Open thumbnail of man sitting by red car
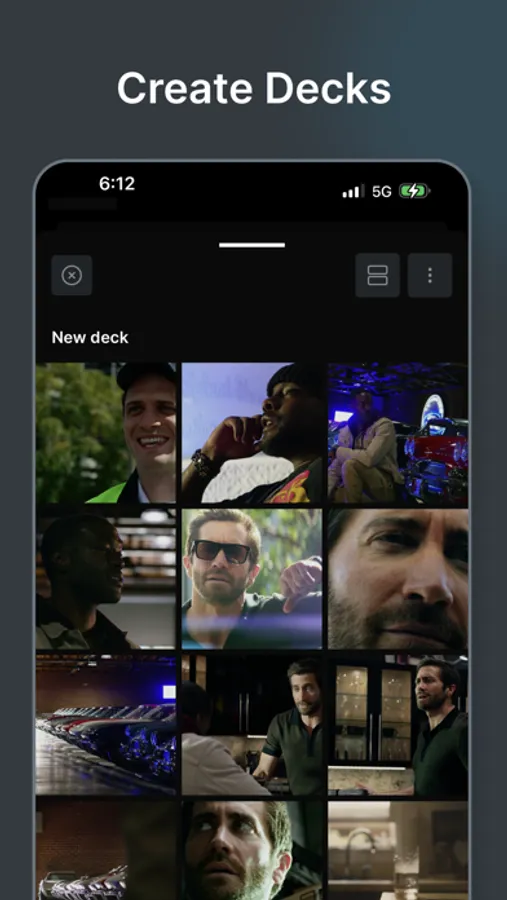 [398, 433]
